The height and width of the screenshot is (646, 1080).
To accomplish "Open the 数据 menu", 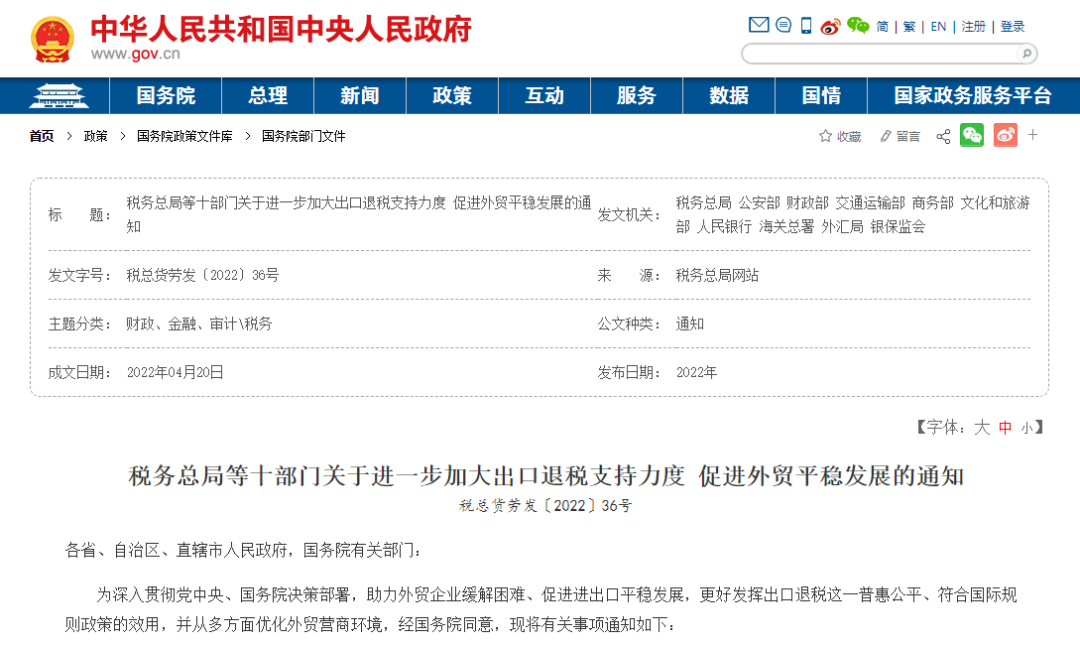I will [729, 96].
